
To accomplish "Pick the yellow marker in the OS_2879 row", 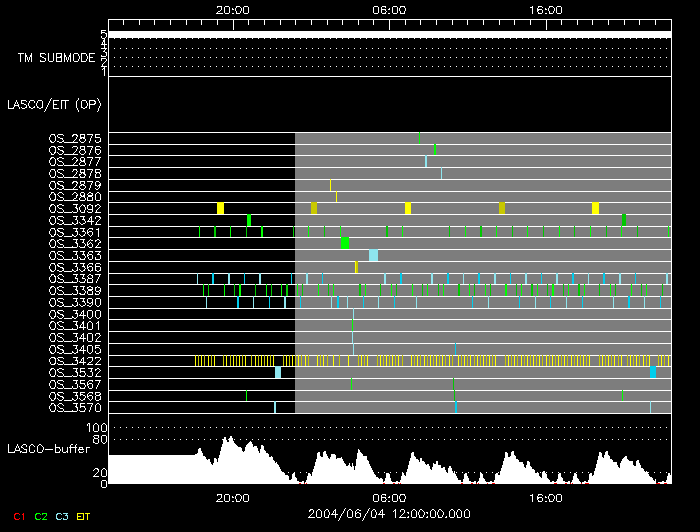I will [330, 185].
